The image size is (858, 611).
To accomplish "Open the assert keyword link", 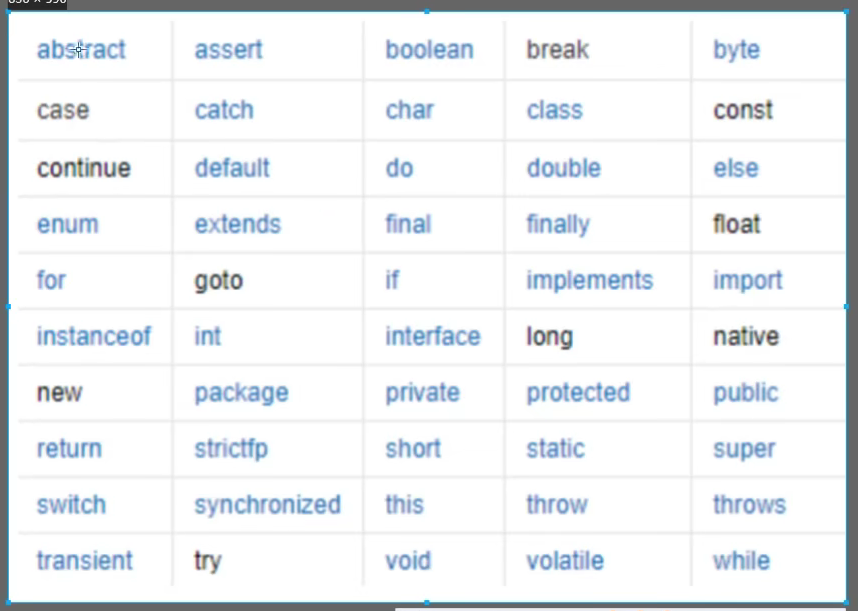I will pyautogui.click(x=229, y=50).
